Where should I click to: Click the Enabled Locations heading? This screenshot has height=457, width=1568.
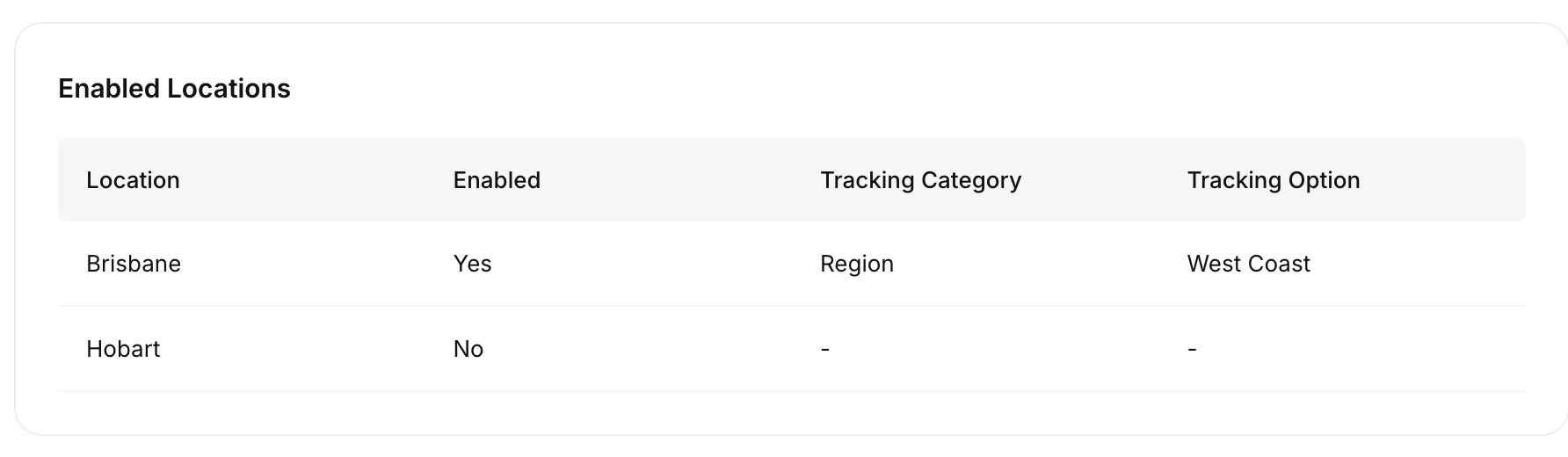174,89
